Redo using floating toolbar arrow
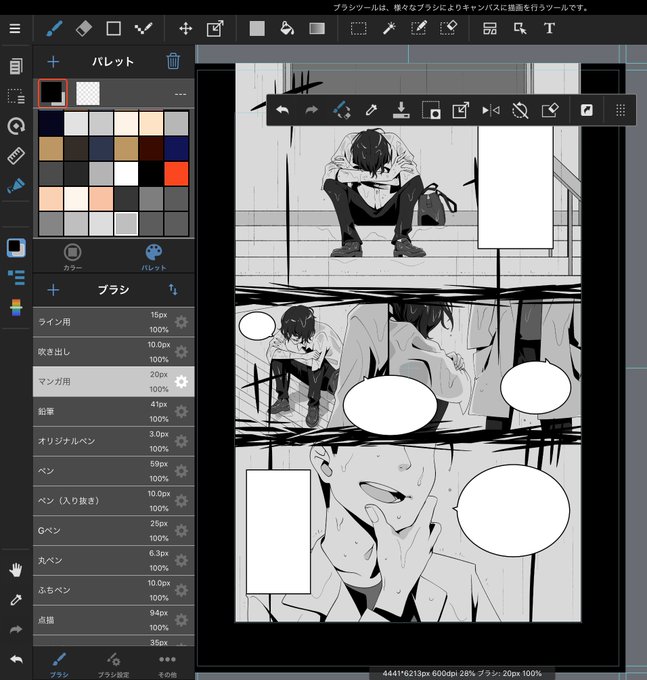This screenshot has width=647, height=680. (311, 110)
